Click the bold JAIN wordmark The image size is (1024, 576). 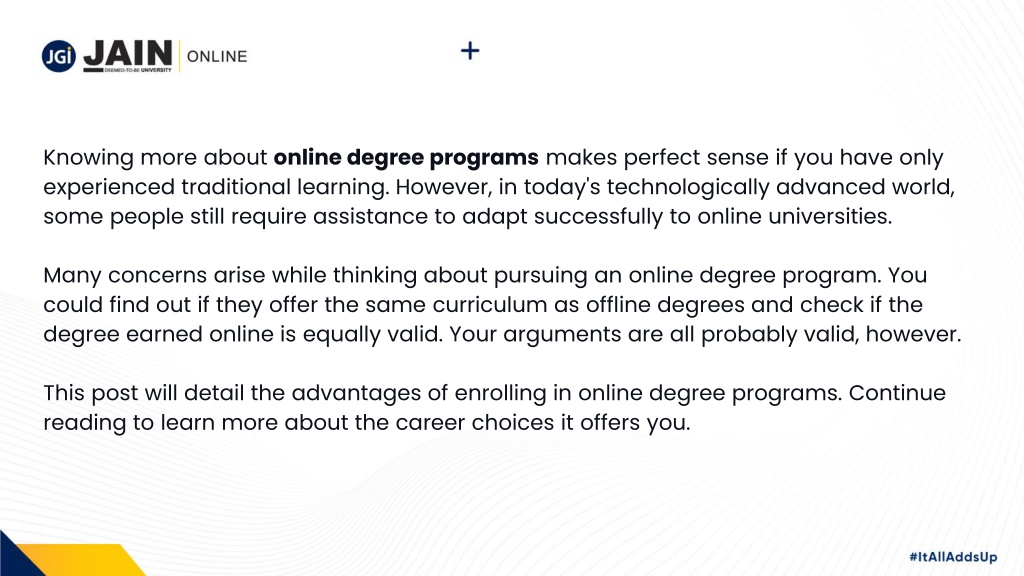click(x=129, y=53)
